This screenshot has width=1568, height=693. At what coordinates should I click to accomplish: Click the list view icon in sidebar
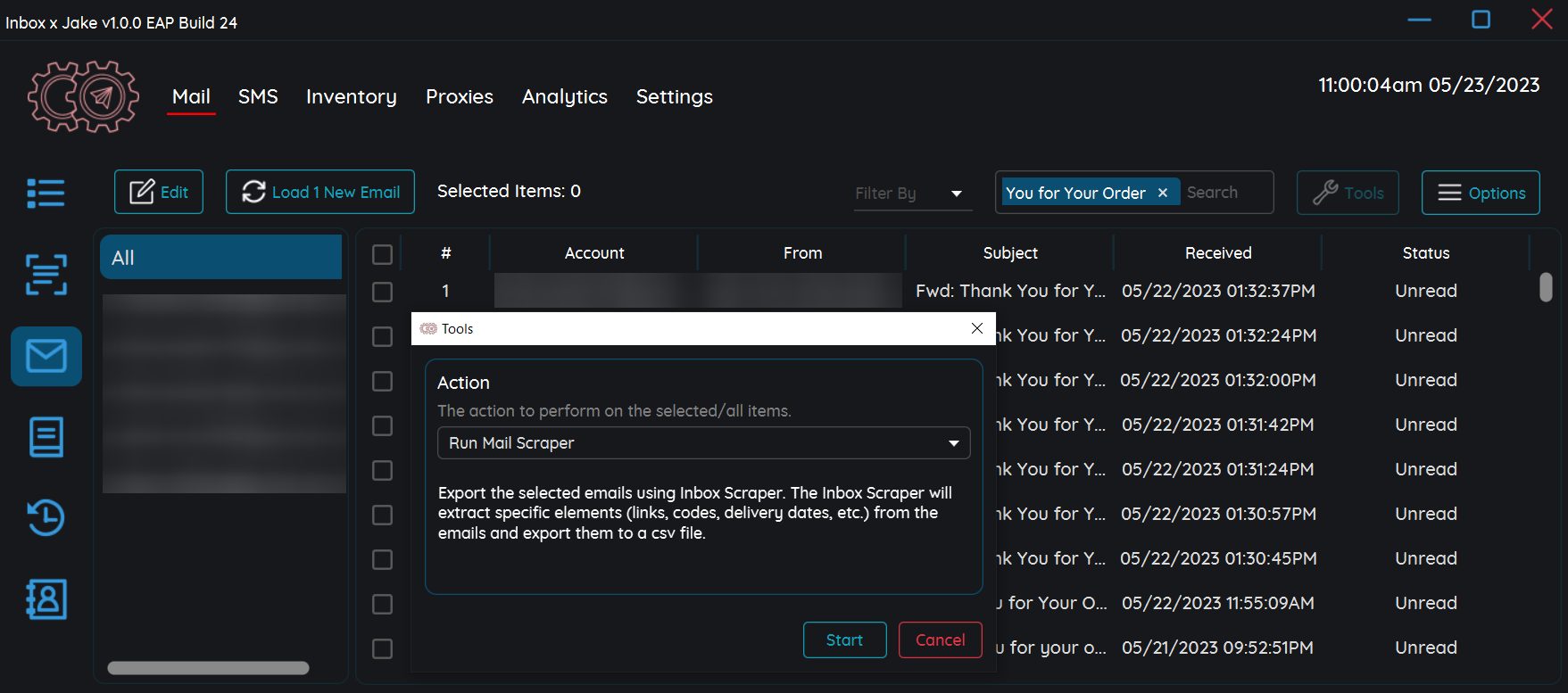(46, 193)
